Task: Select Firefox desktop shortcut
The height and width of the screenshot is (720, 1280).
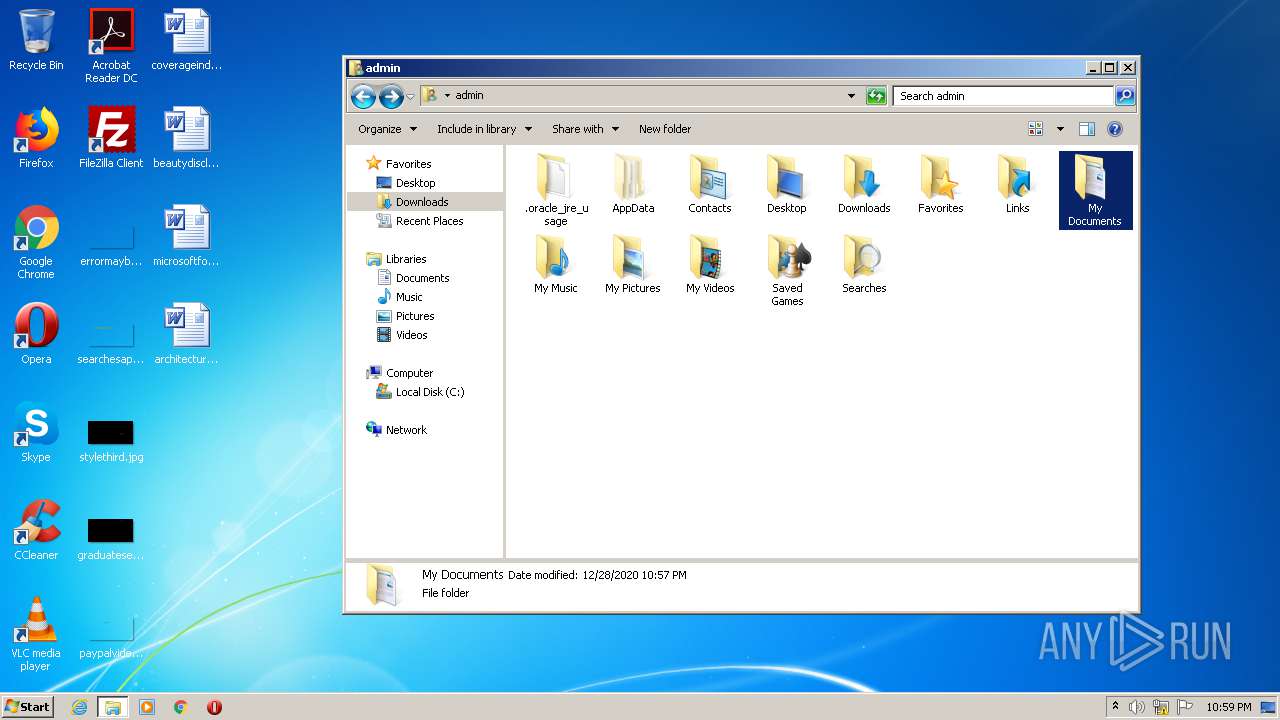Action: [36, 138]
